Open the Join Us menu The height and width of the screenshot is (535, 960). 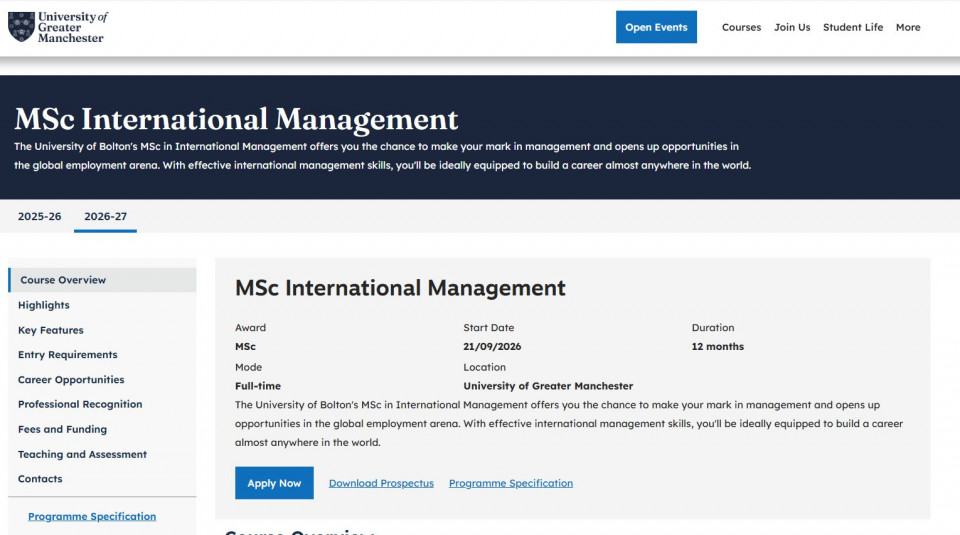tap(792, 27)
